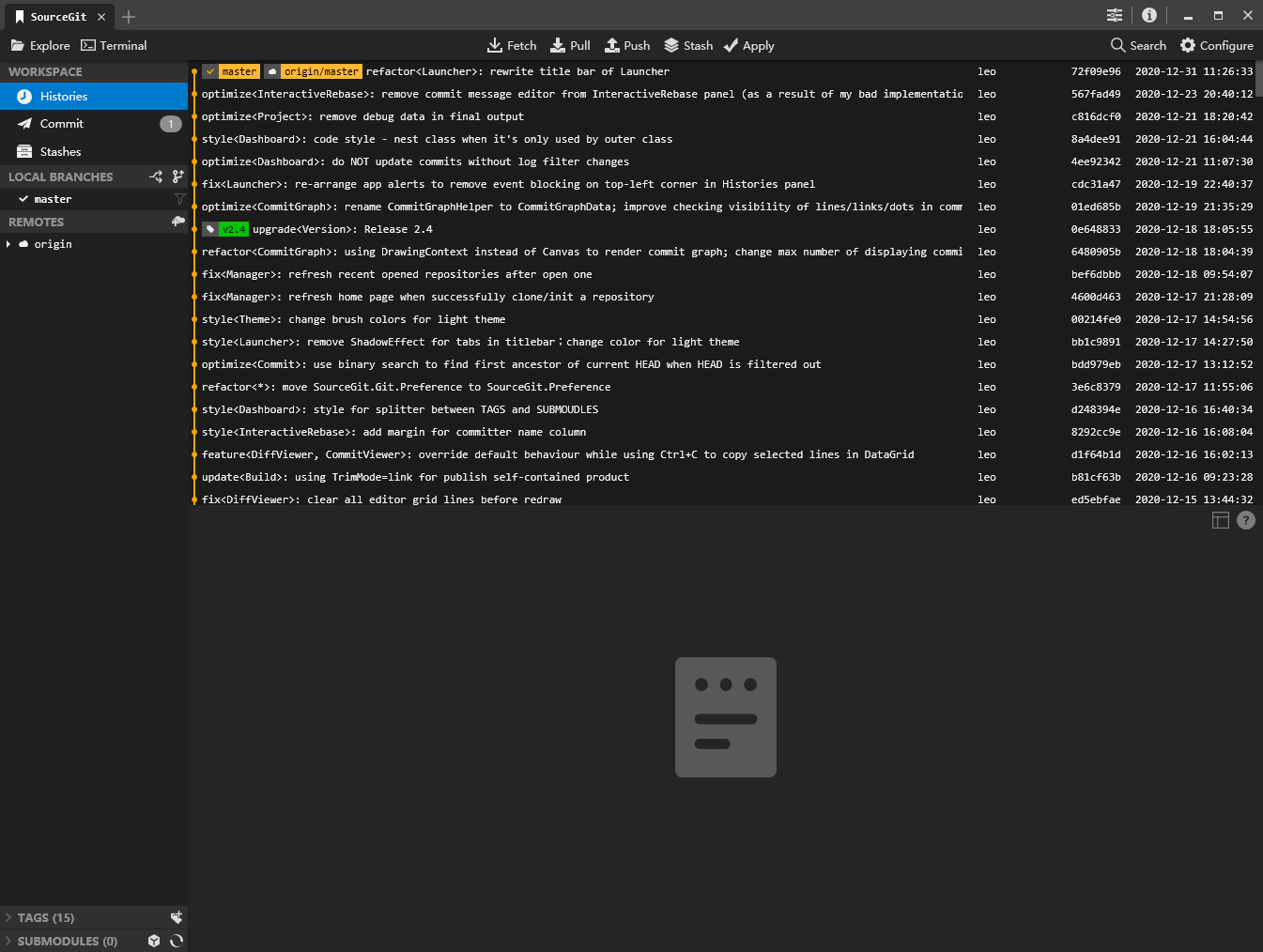This screenshot has width=1263, height=952.
Task: Create a new tag with tag-plus icon
Action: tap(176, 917)
